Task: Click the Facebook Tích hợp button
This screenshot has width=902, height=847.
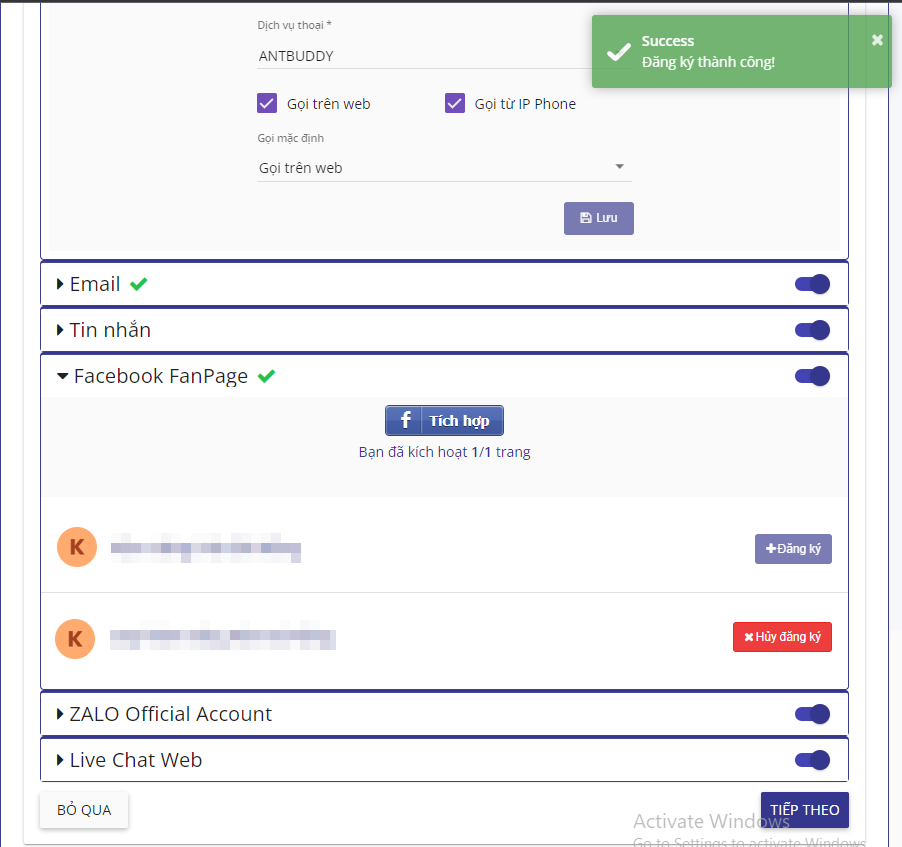Action: 444,421
